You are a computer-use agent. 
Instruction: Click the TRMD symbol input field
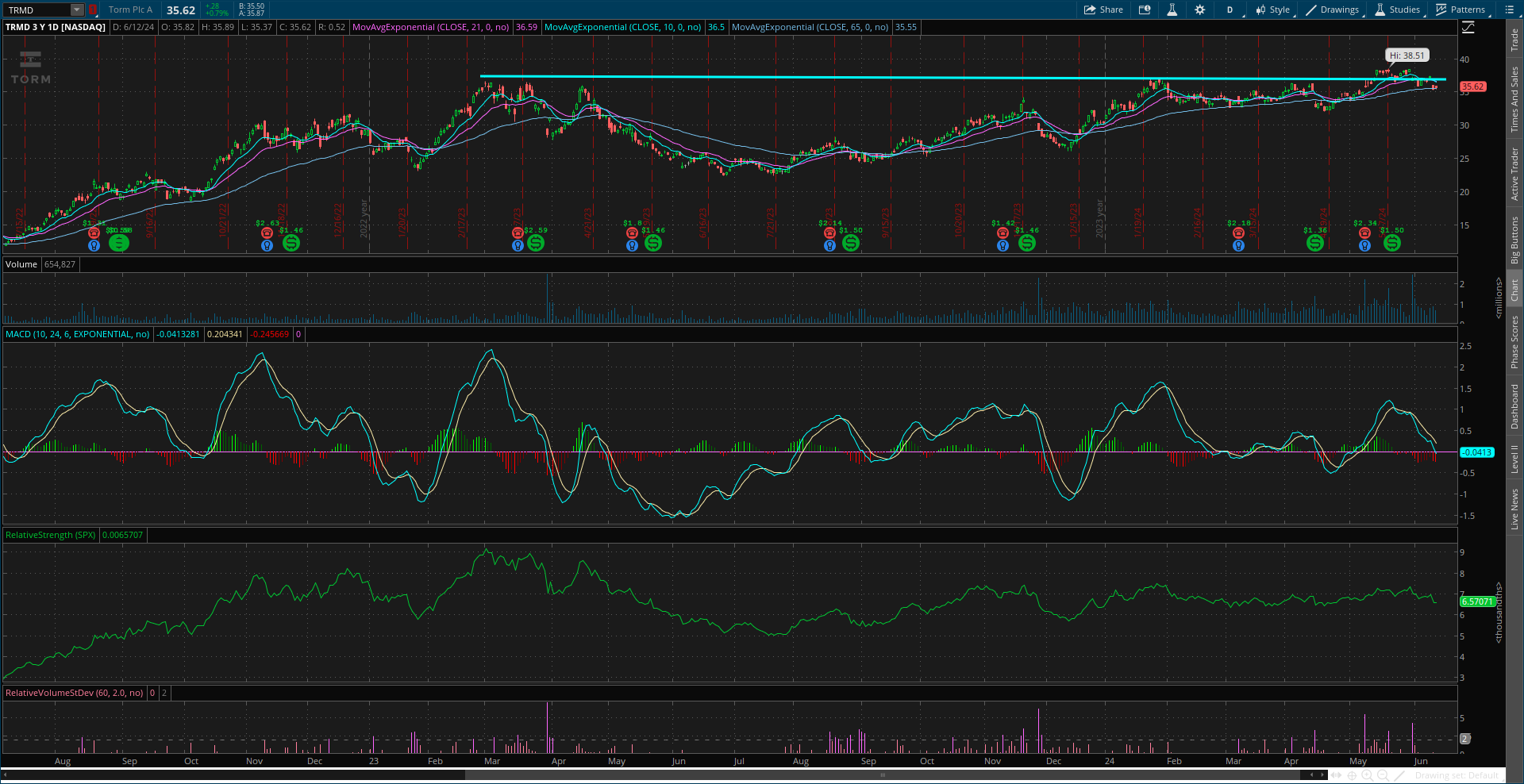coord(37,10)
